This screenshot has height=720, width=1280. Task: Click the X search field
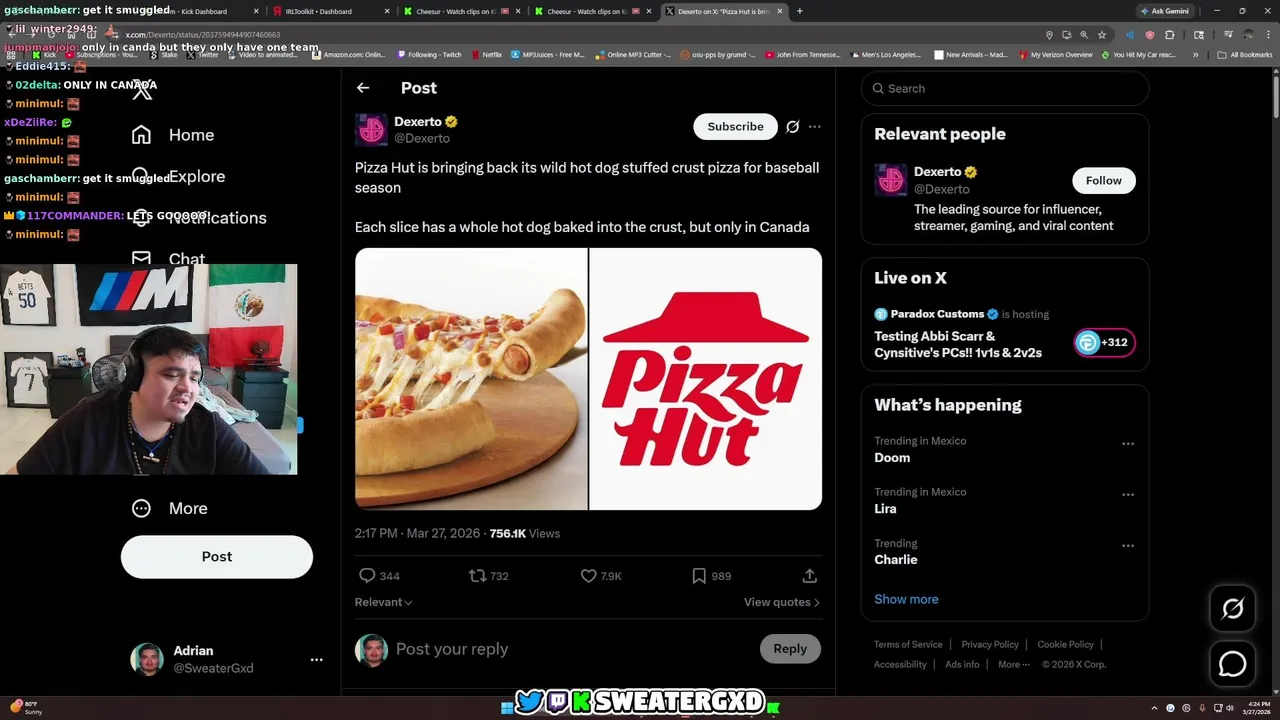1005,88
